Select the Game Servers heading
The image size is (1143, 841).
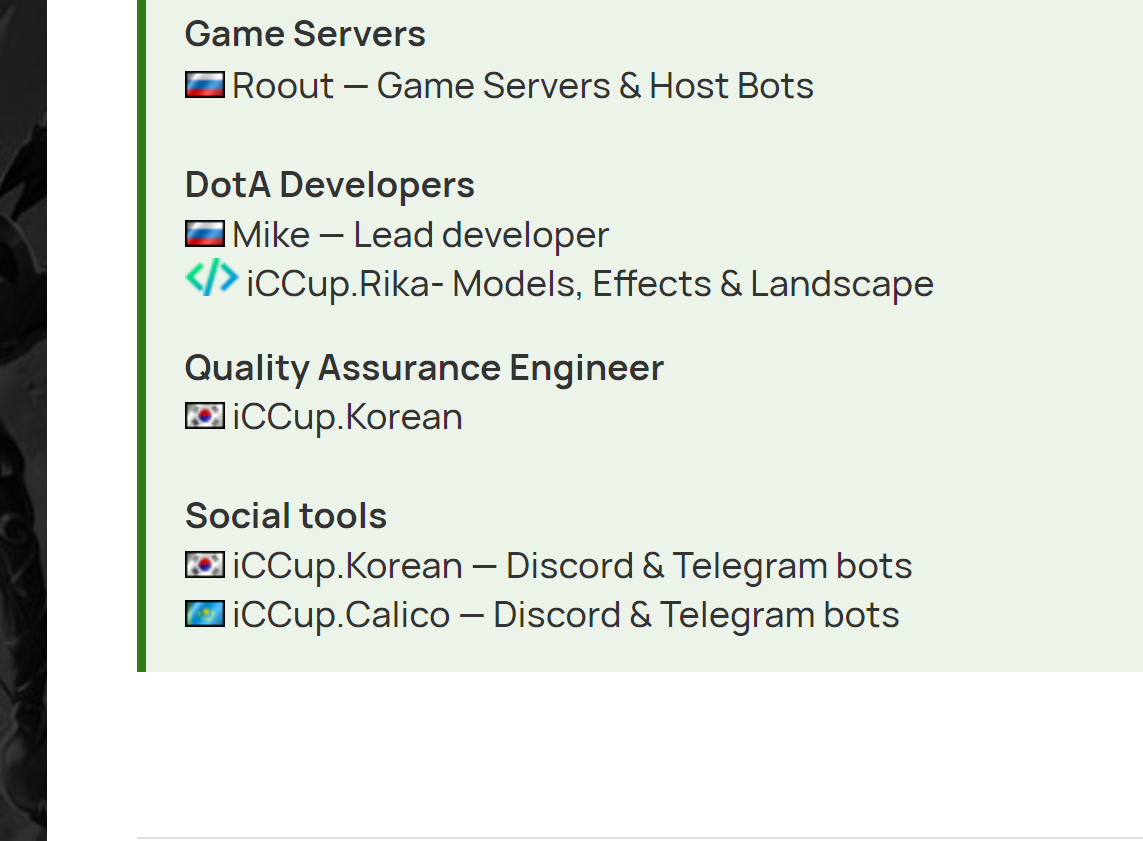point(305,34)
